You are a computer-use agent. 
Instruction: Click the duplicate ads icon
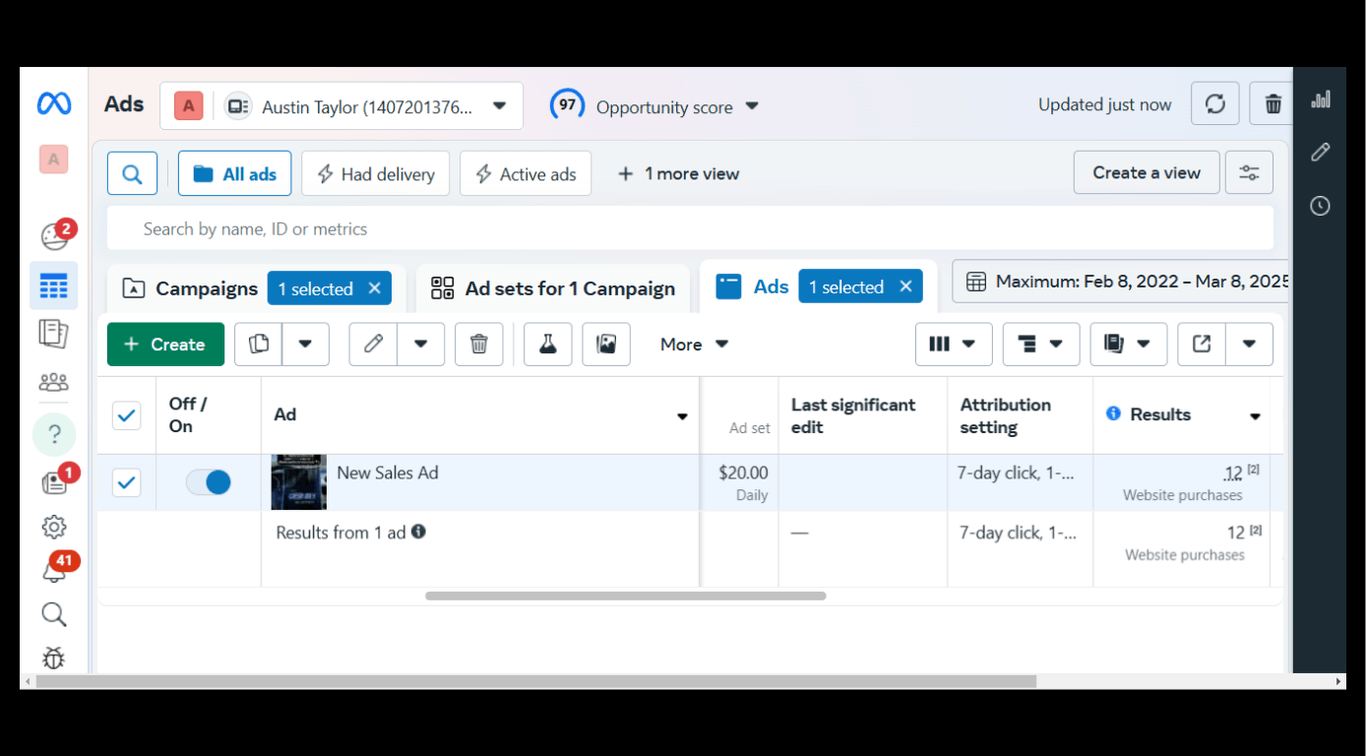[259, 344]
